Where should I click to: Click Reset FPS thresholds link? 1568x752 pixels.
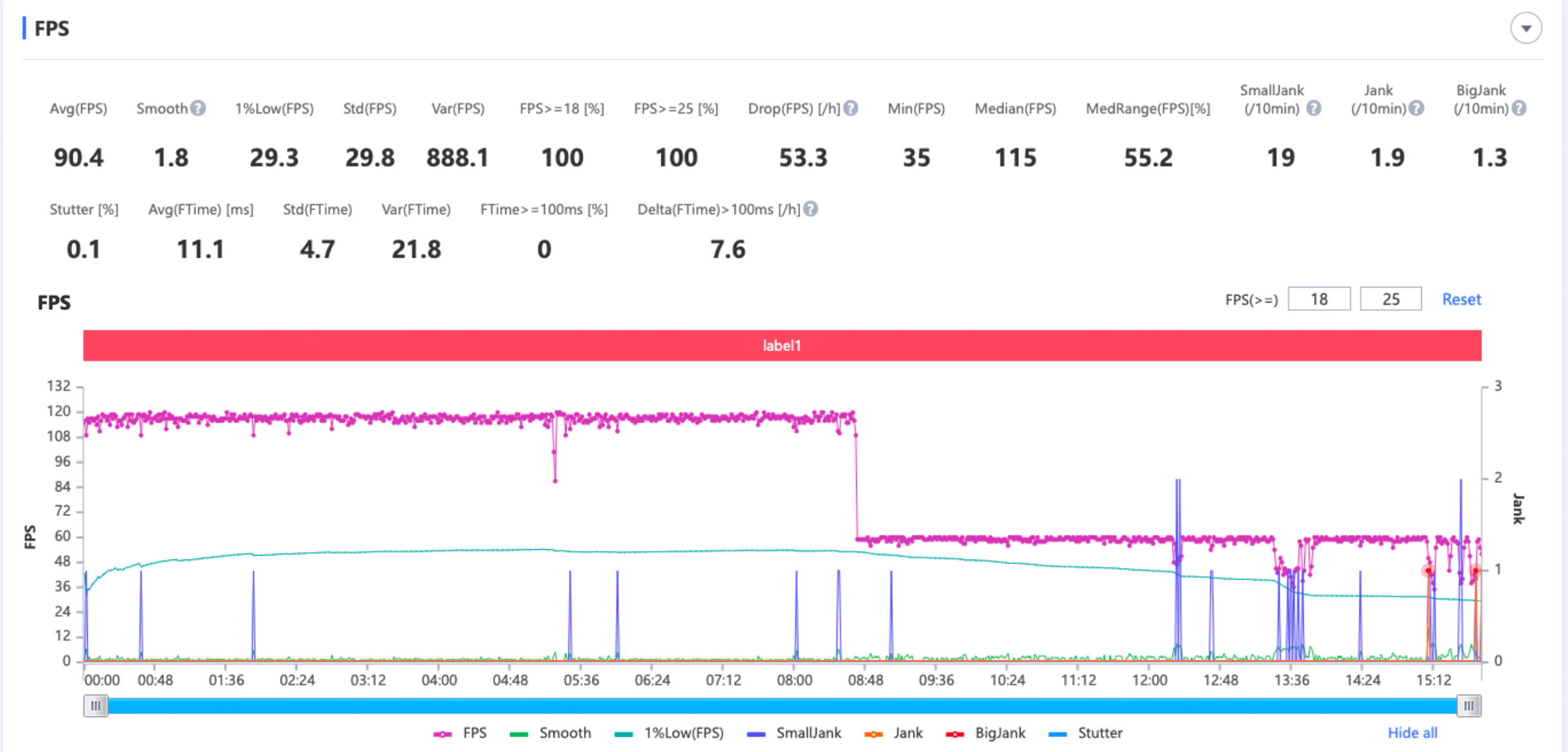pyautogui.click(x=1461, y=300)
